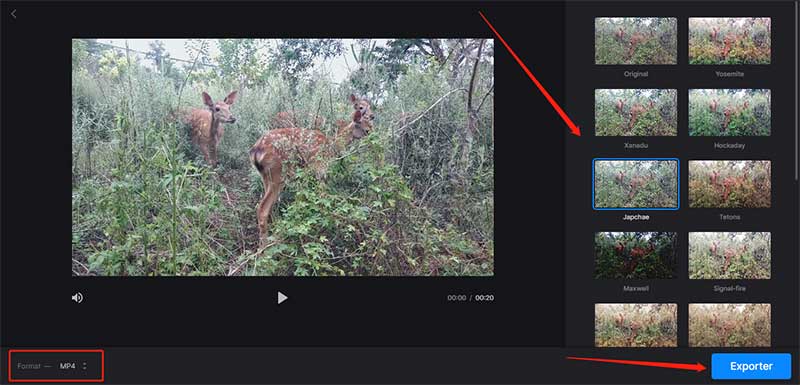Go back using the left chevron
Viewport: 800px width, 385px height.
tap(13, 14)
